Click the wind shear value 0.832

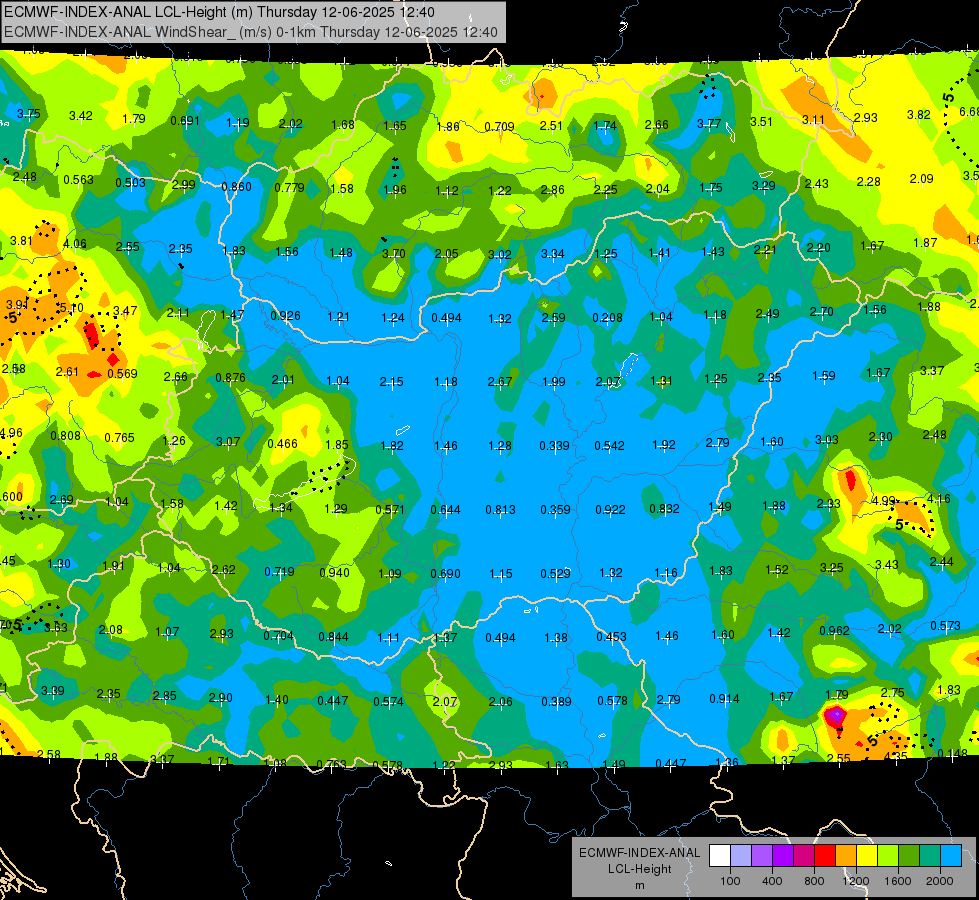click(x=664, y=508)
